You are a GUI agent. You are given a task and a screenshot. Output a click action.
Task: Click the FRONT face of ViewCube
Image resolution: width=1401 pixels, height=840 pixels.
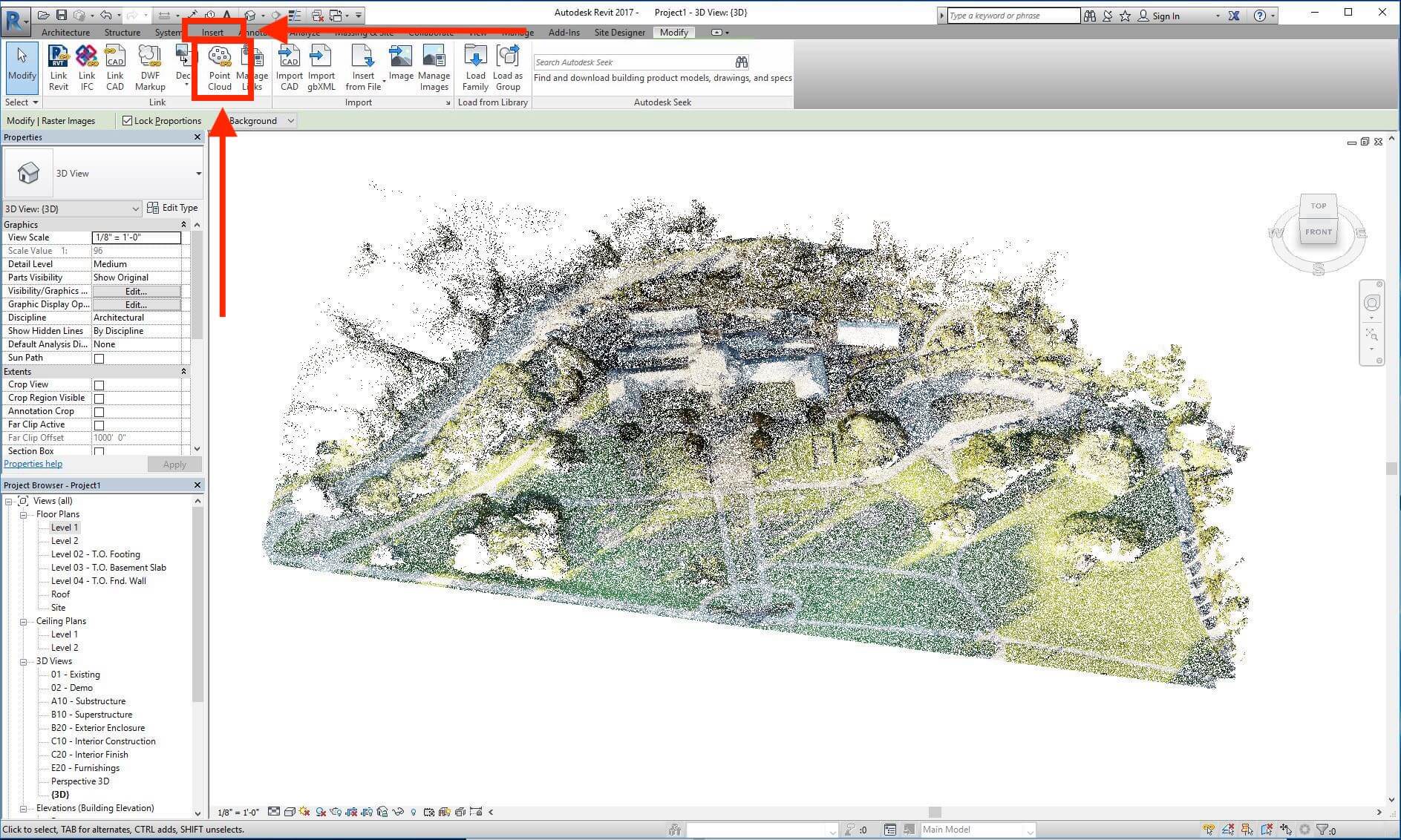1318,232
